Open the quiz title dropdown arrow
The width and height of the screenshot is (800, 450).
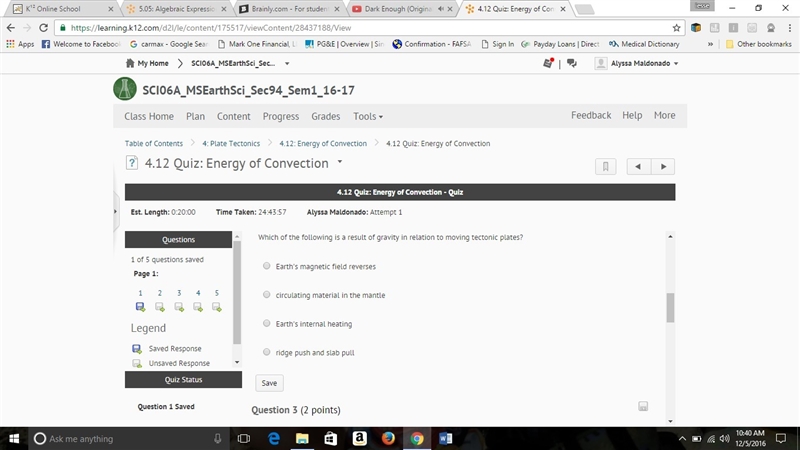340,162
